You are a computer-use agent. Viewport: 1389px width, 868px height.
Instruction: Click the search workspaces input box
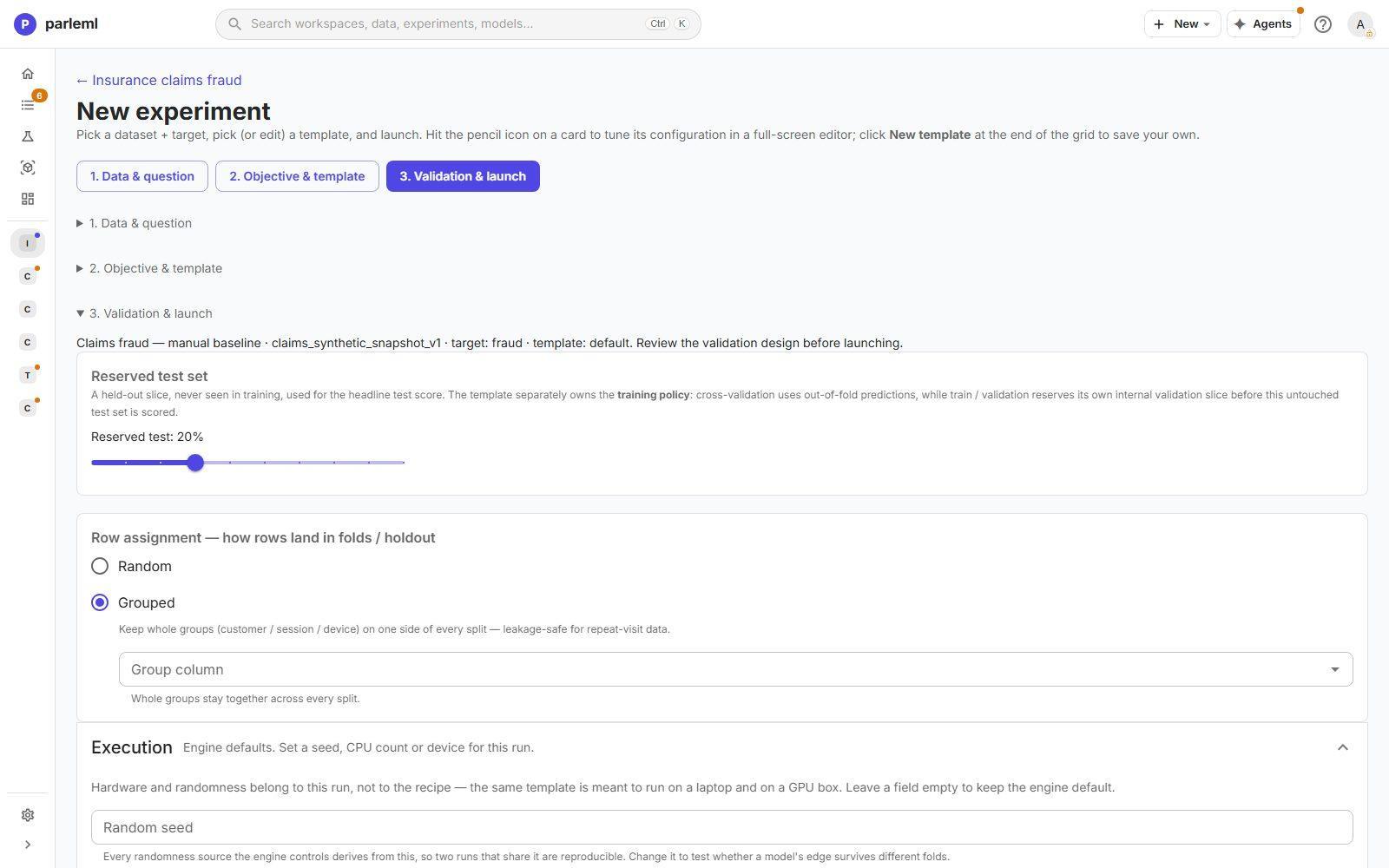click(458, 23)
